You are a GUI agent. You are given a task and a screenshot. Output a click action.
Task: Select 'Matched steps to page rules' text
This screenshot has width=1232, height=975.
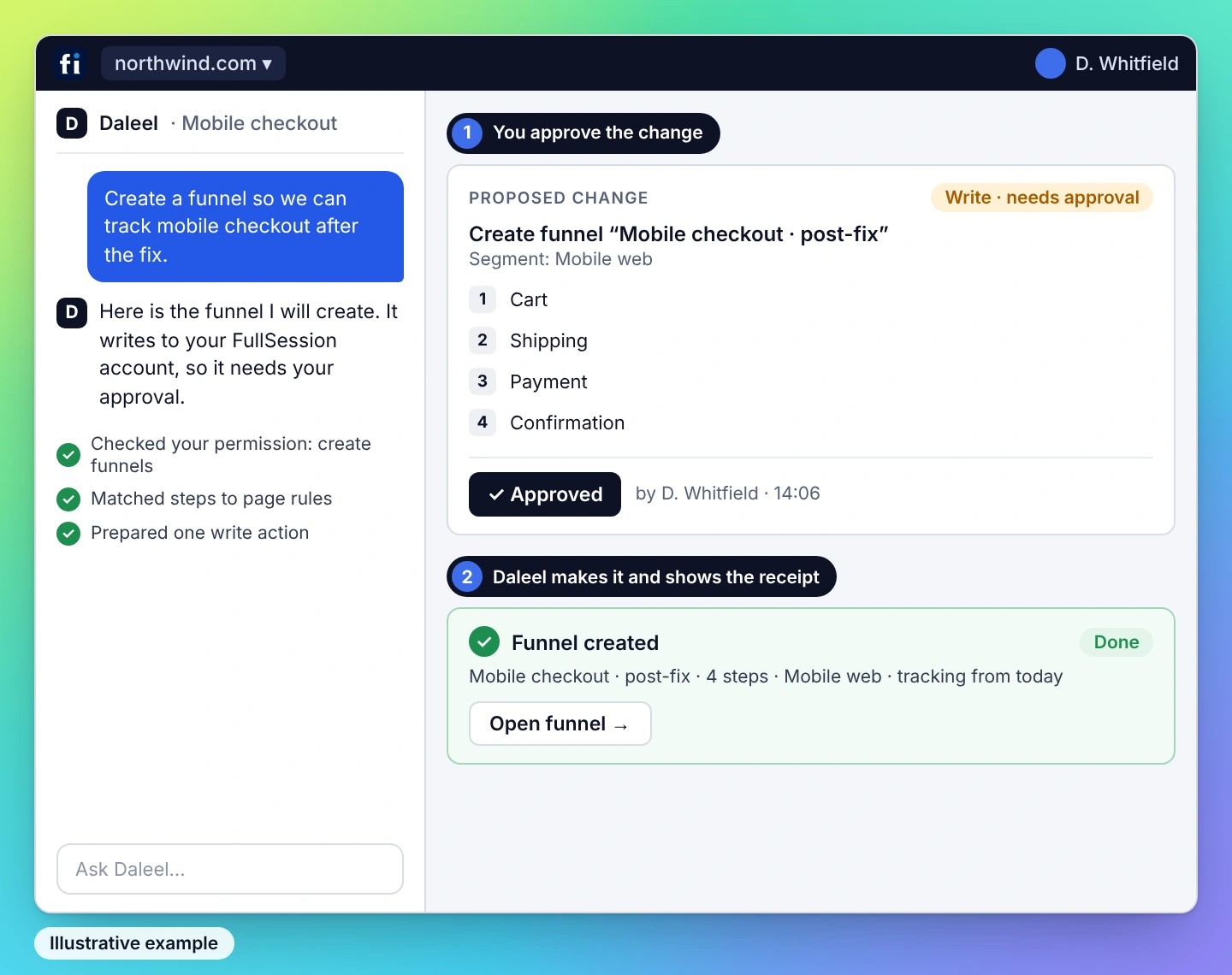pyautogui.click(x=211, y=499)
